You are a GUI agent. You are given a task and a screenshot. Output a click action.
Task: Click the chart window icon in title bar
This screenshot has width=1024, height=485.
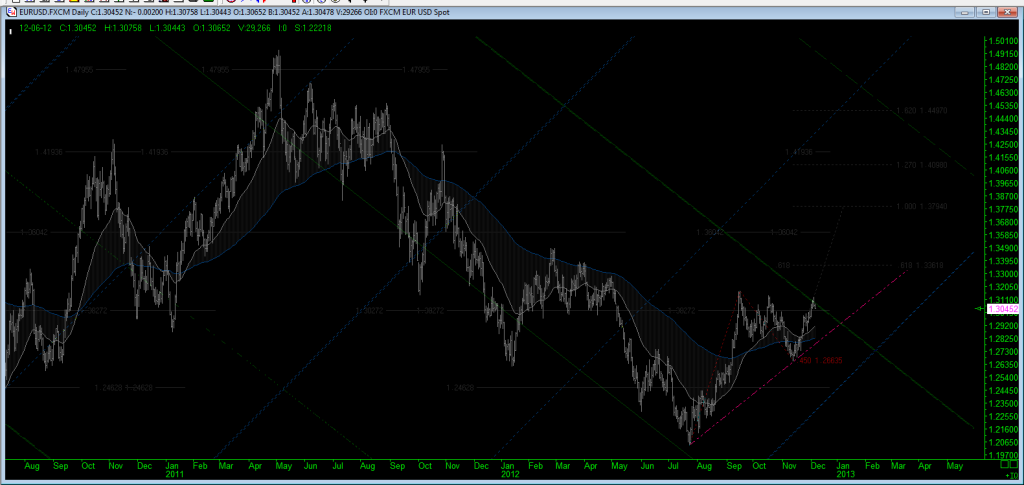(9, 14)
